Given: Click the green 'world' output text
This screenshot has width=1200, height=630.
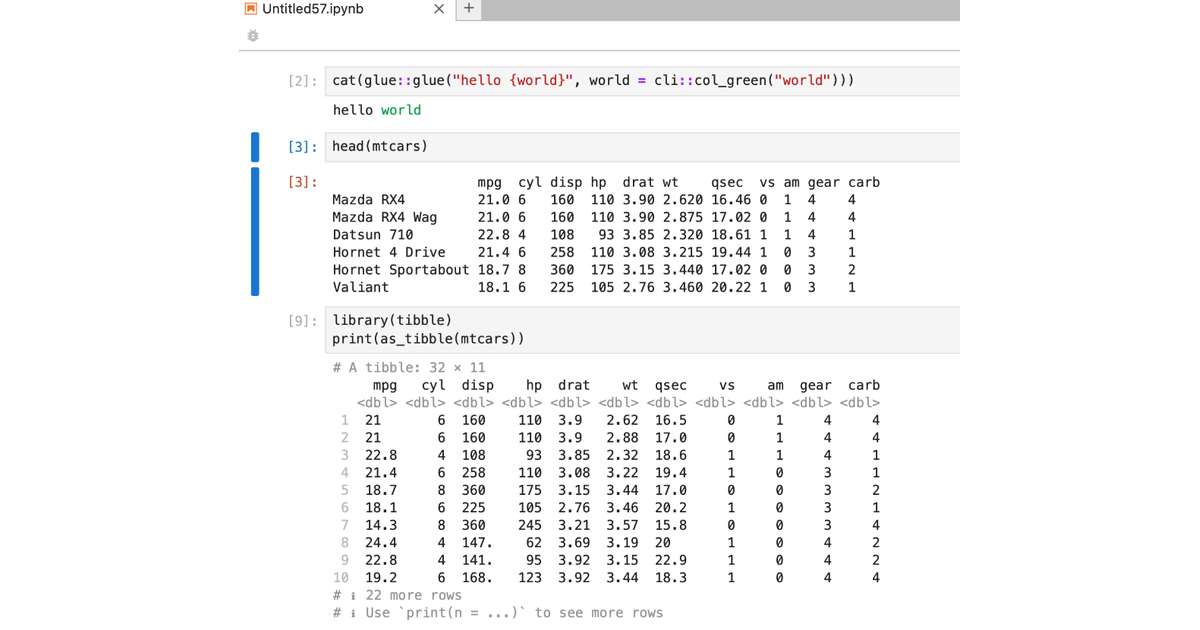Looking at the screenshot, I should click(401, 110).
